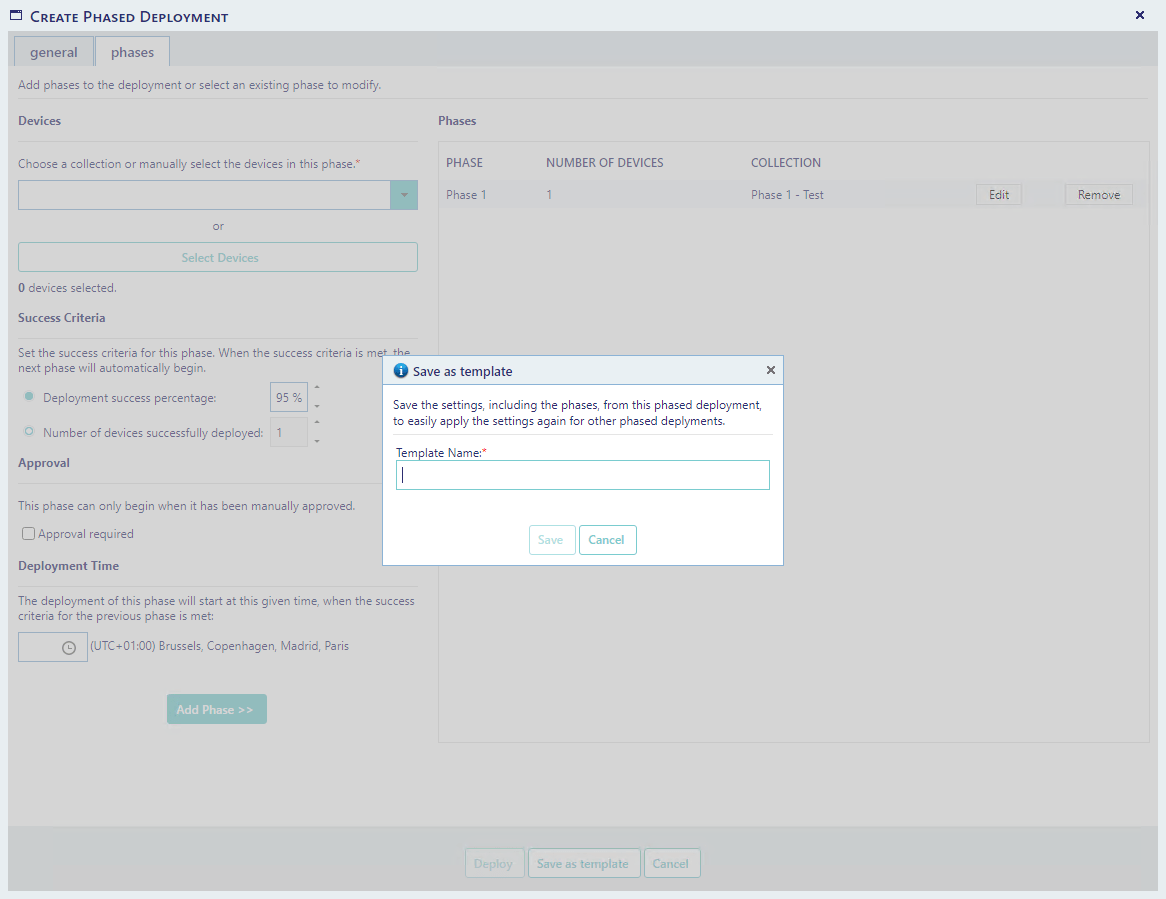Screen dimensions: 1166x899
Task: Increase number of devices deployed stepper
Action: pyautogui.click(x=317, y=422)
